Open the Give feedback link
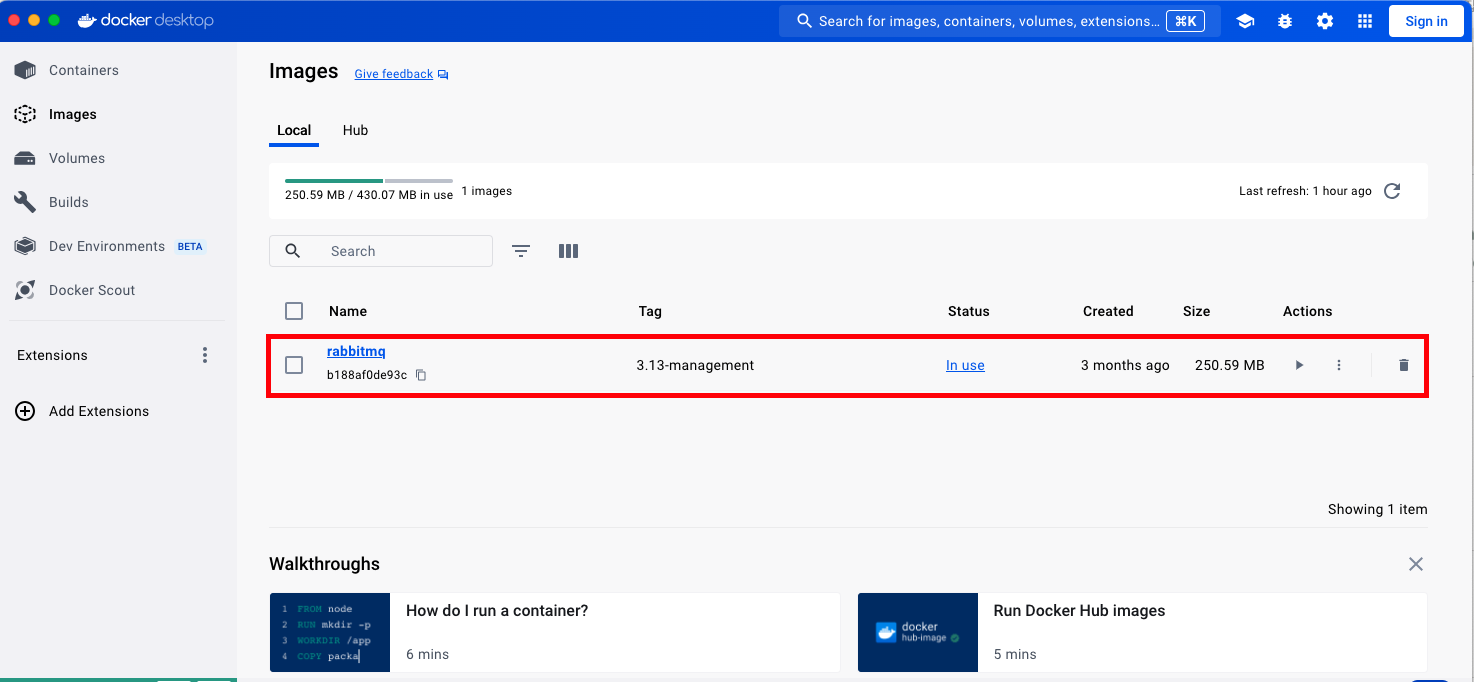This screenshot has width=1474, height=682. point(394,74)
